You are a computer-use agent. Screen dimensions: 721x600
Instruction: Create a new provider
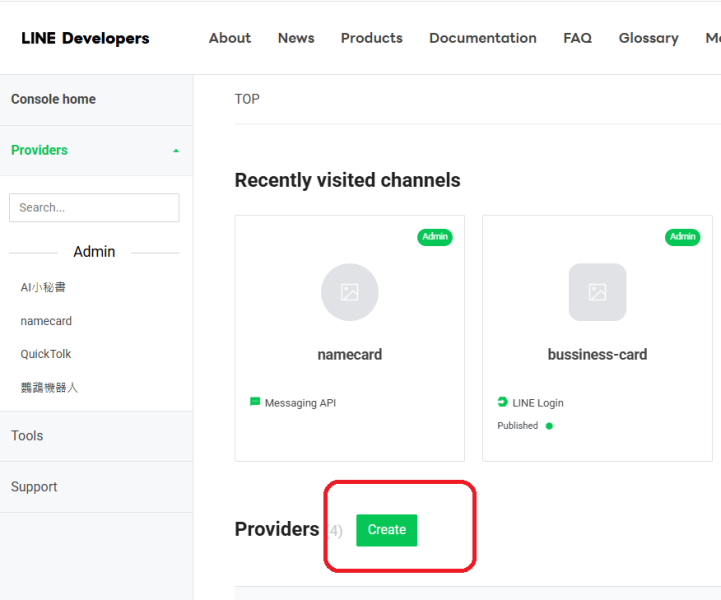(x=387, y=530)
